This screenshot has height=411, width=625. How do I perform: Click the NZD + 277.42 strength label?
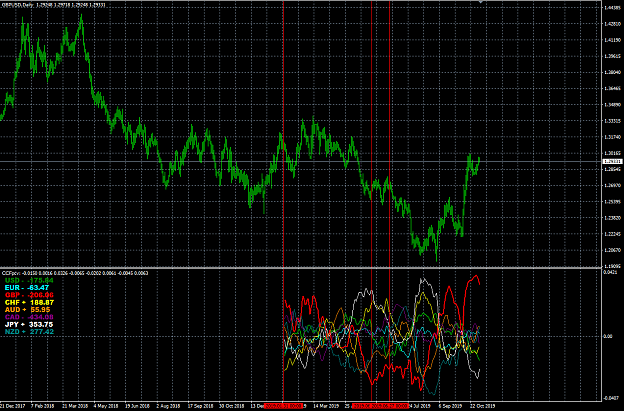[29, 332]
